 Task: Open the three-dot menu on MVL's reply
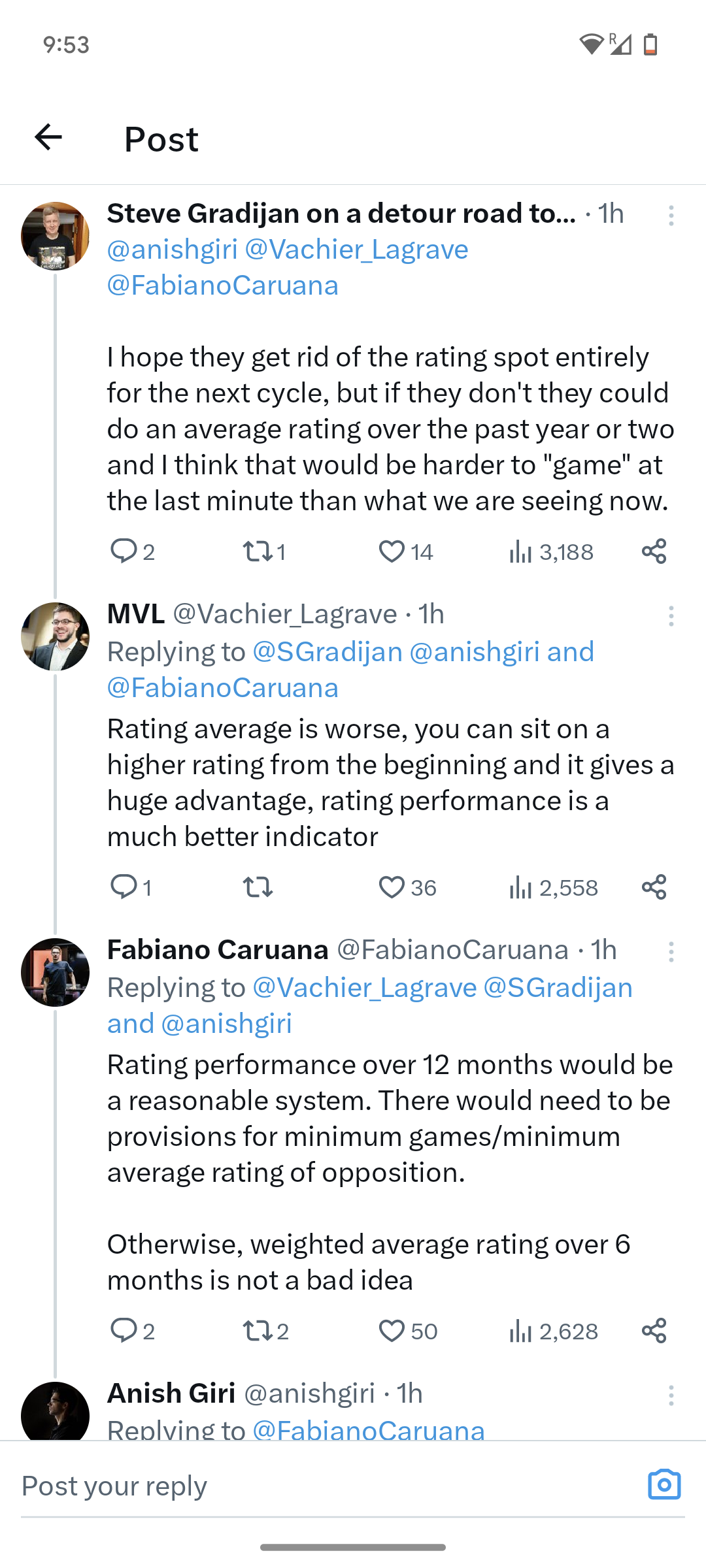(x=671, y=616)
